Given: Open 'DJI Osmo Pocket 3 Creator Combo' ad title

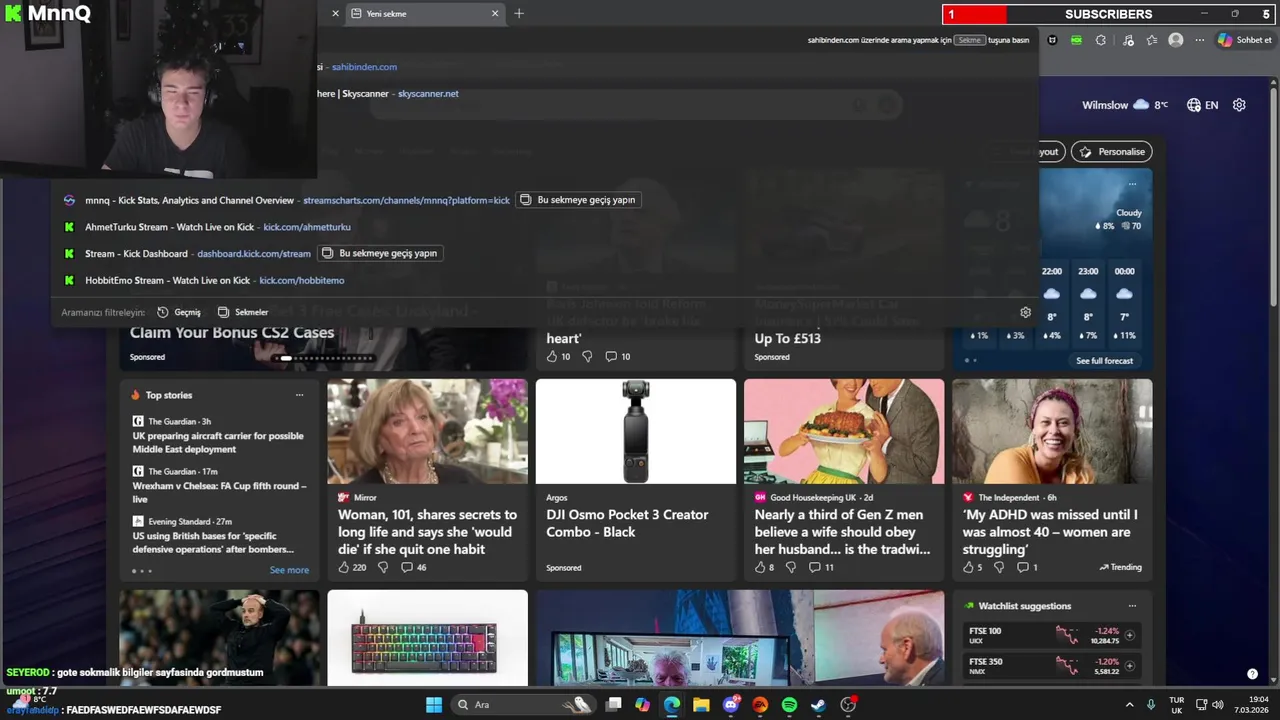Looking at the screenshot, I should click(x=627, y=523).
